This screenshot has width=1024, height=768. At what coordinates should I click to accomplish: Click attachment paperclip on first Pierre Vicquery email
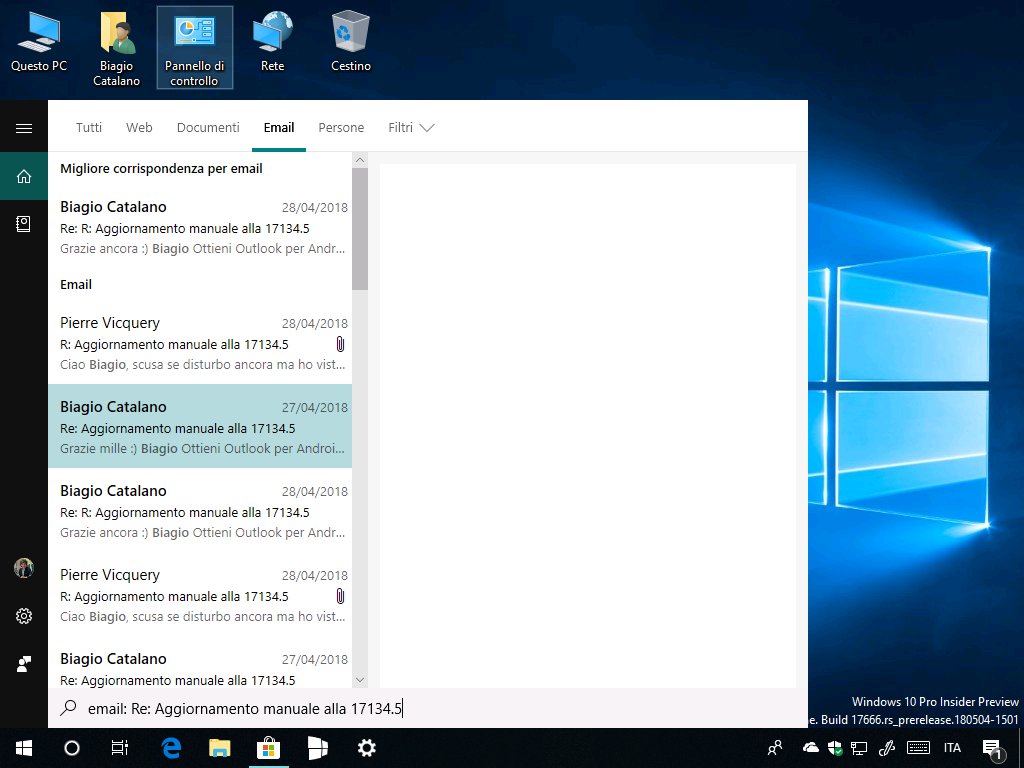[340, 344]
